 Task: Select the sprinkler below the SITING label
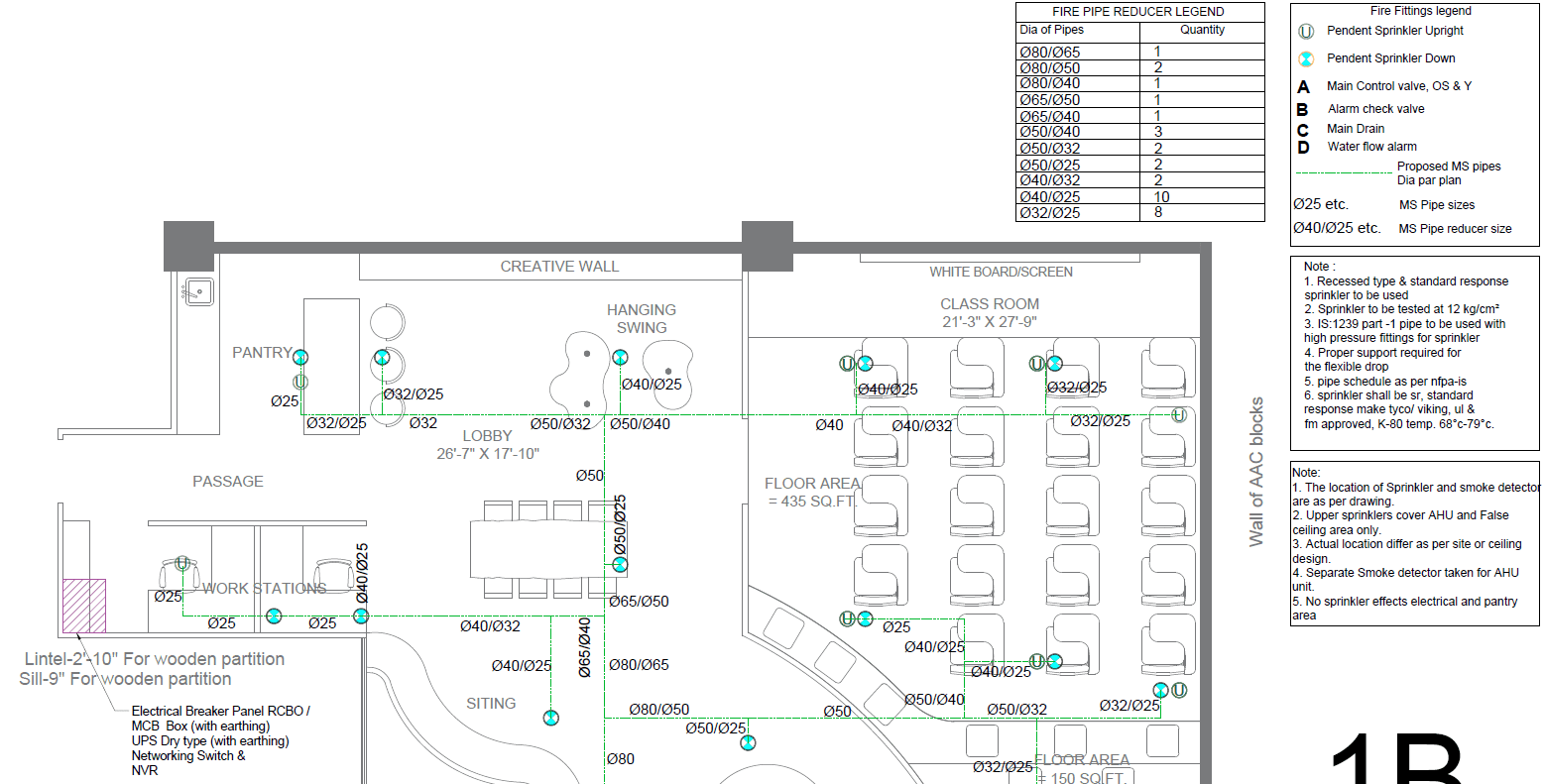point(550,718)
